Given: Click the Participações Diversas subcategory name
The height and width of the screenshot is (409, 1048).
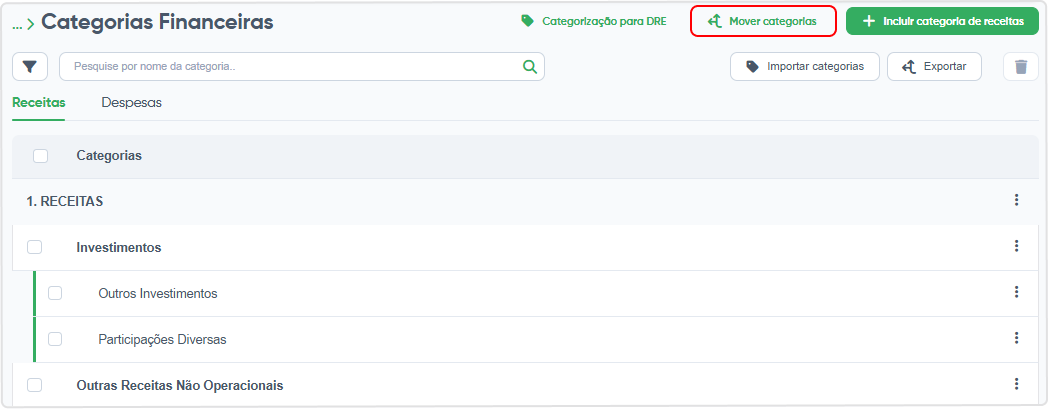Looking at the screenshot, I should tap(162, 339).
